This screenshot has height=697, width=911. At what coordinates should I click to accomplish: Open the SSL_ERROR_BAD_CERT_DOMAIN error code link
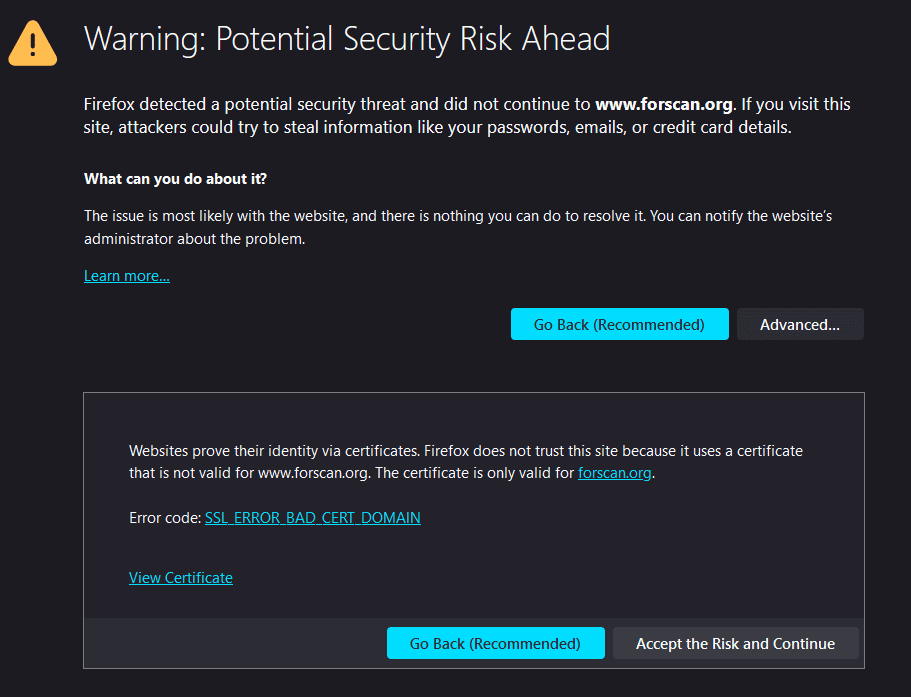pyautogui.click(x=313, y=518)
